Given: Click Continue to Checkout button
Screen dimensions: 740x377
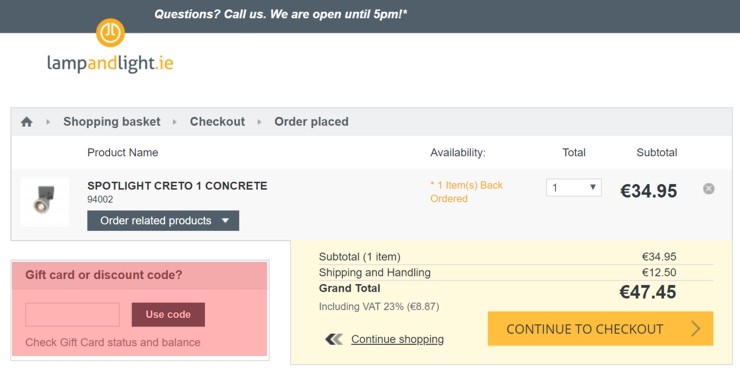Looking at the screenshot, I should pyautogui.click(x=600, y=329).
